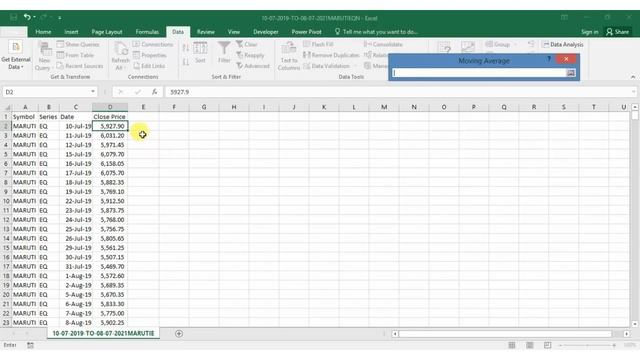Image resolution: width=640 pixels, height=360 pixels.
Task: Click the Save icon in quick access
Action: coord(13,17)
